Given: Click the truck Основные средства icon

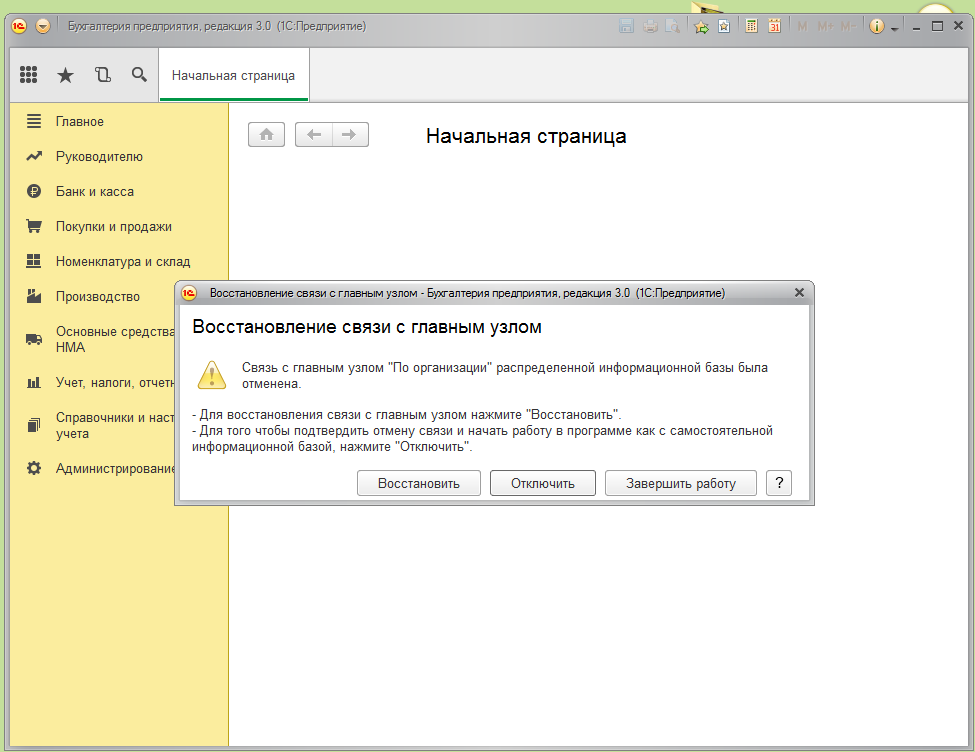Looking at the screenshot, I should [34, 339].
